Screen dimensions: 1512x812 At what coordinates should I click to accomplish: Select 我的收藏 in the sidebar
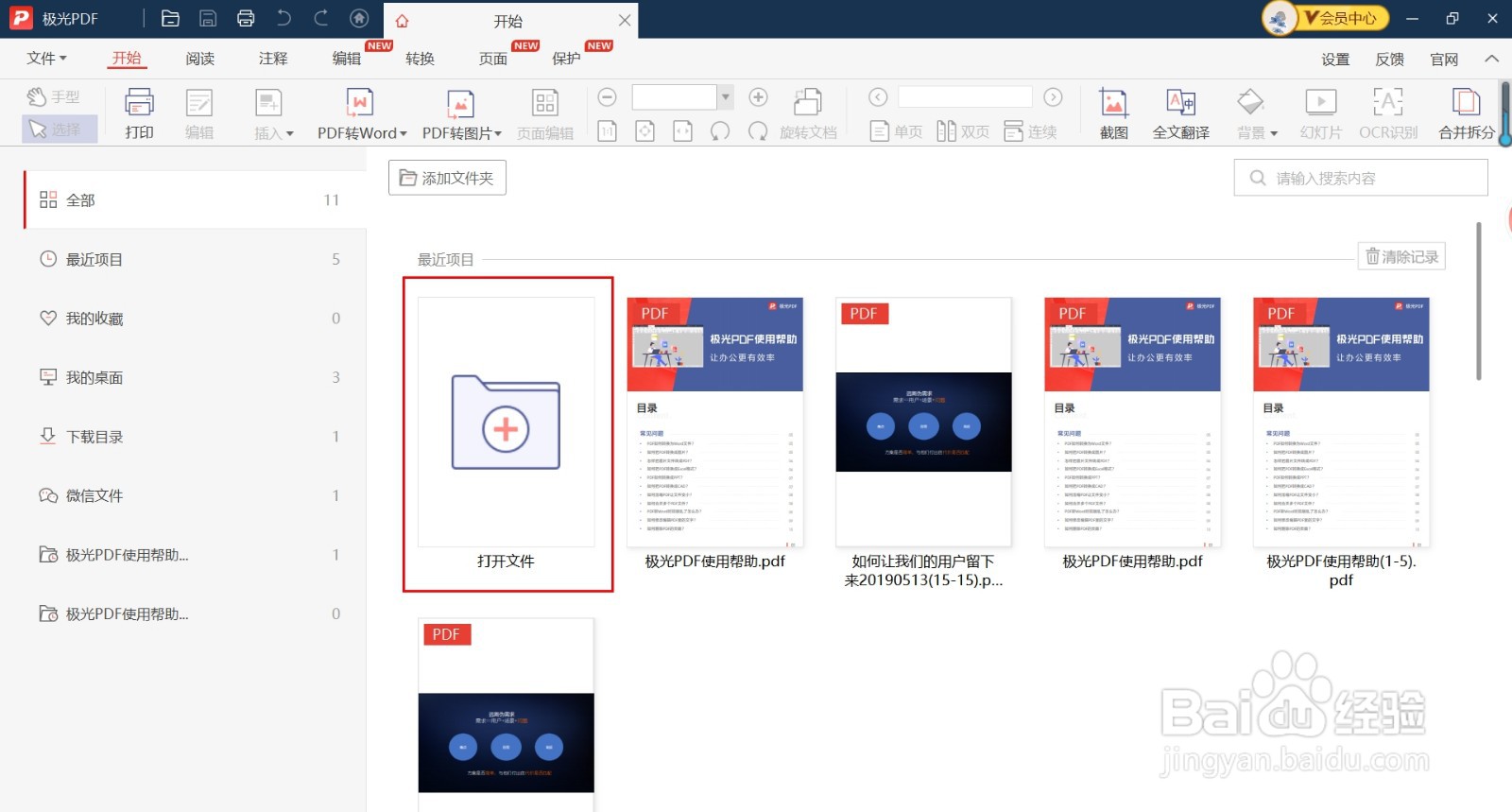pos(195,319)
